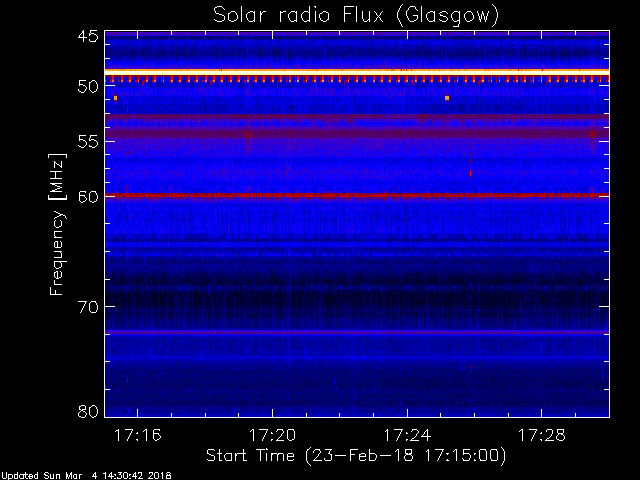Click the yellow spot near the spectrogram's left edge
Viewport: 640px width, 480px height.
(116, 98)
